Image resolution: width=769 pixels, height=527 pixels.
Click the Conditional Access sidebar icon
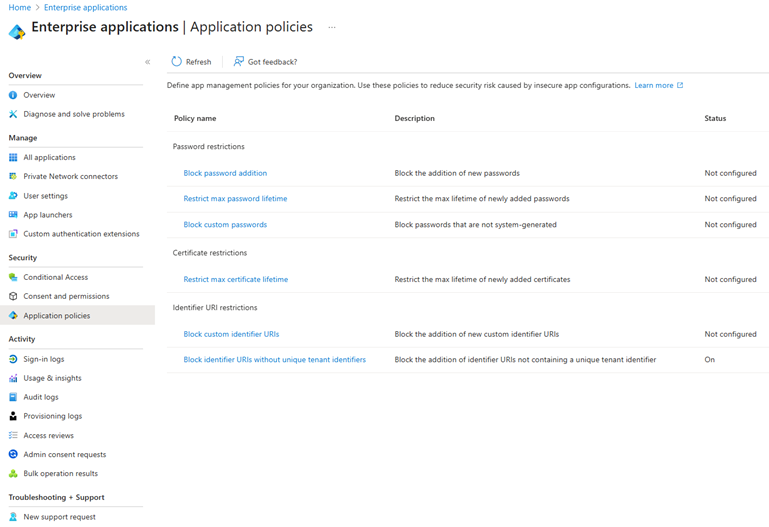tap(13, 277)
